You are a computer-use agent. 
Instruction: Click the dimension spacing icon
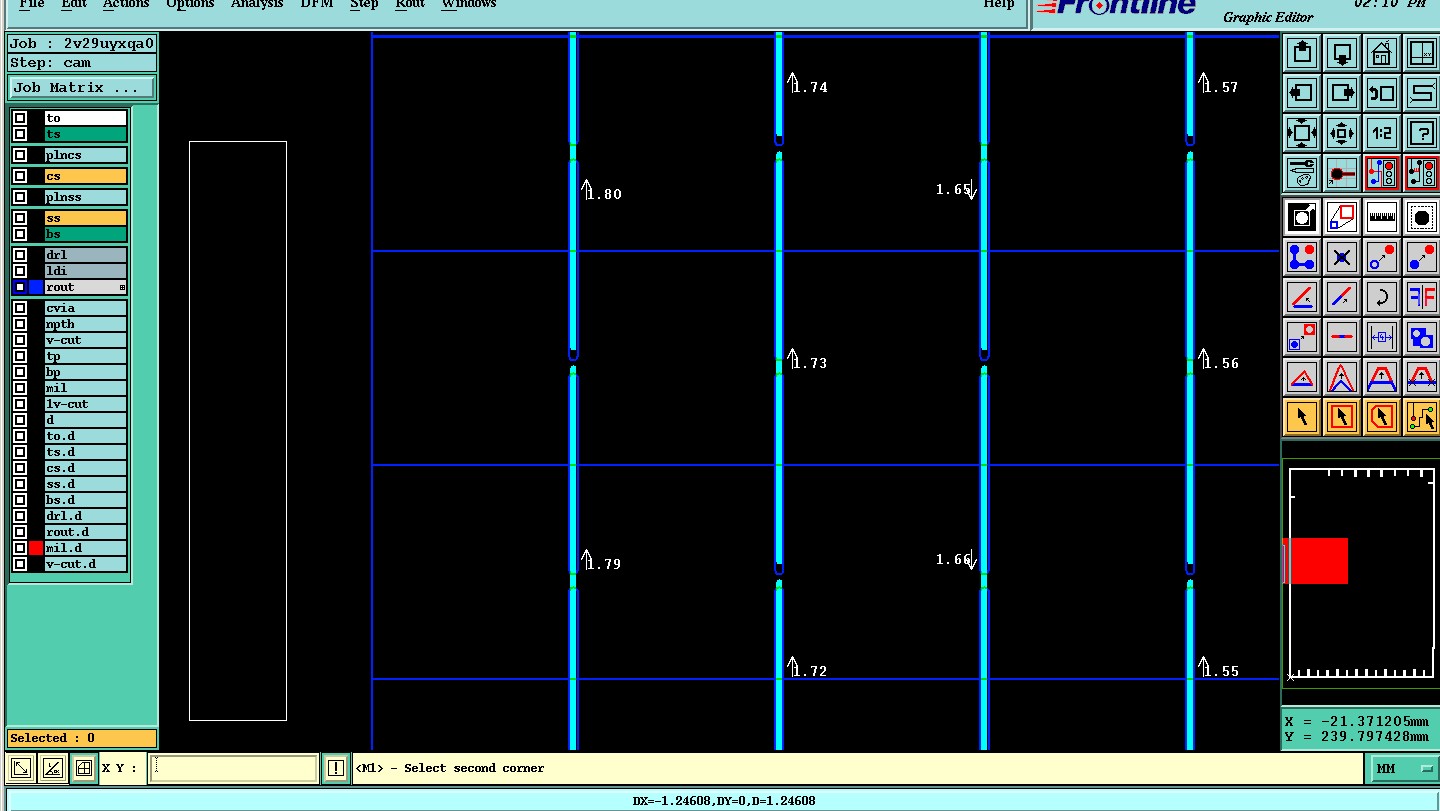point(1381,337)
